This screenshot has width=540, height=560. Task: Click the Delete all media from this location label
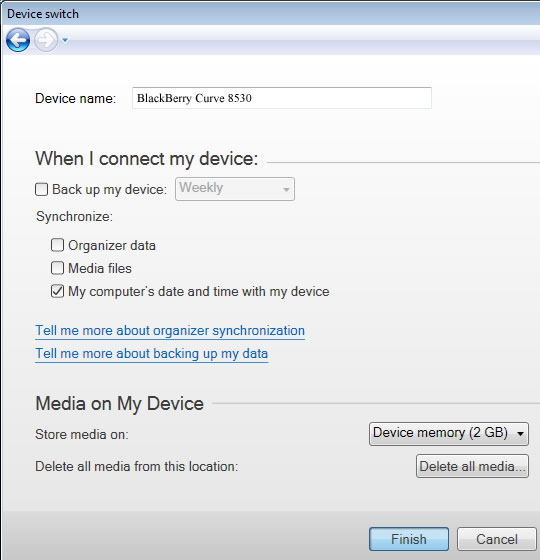point(136,466)
